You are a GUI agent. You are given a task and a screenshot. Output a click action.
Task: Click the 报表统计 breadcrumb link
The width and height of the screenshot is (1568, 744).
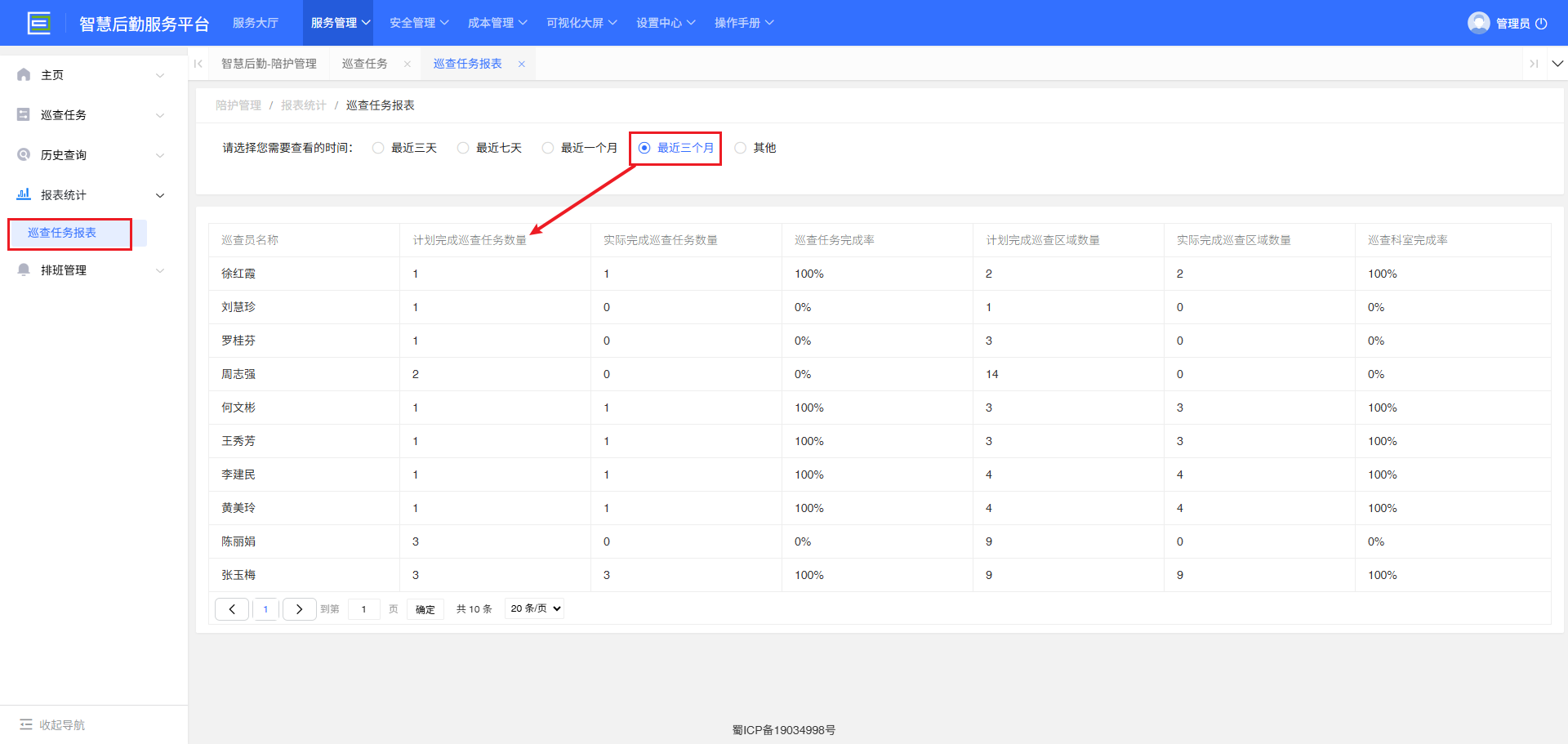pyautogui.click(x=303, y=105)
